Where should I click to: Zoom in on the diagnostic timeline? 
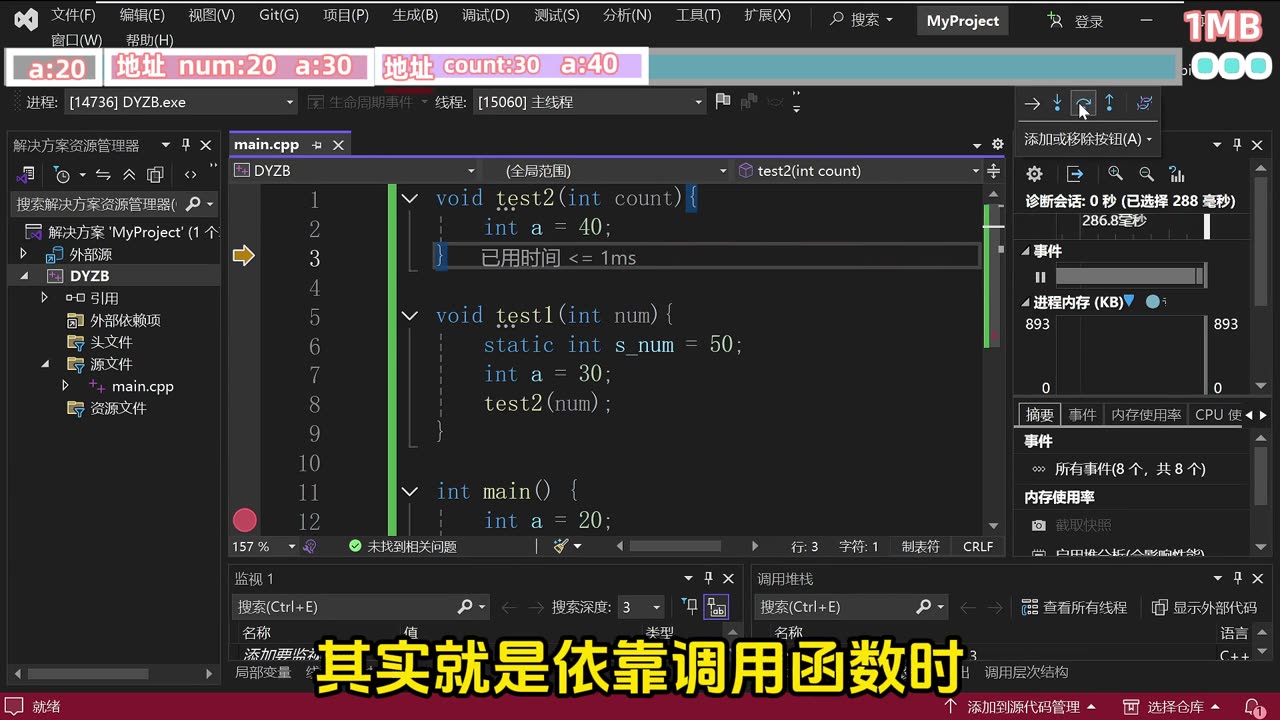(1115, 174)
